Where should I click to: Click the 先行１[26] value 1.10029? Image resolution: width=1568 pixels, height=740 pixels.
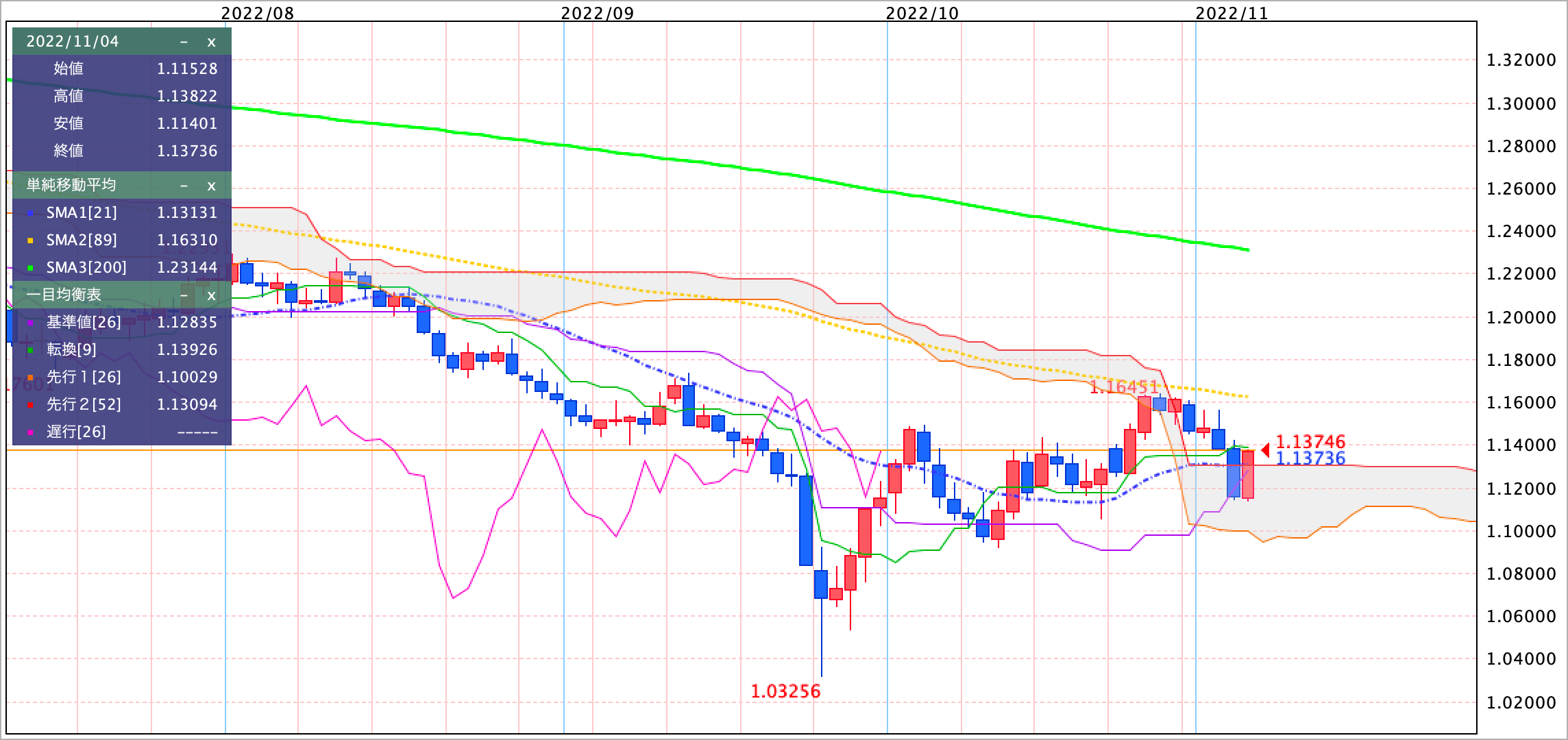point(187,377)
